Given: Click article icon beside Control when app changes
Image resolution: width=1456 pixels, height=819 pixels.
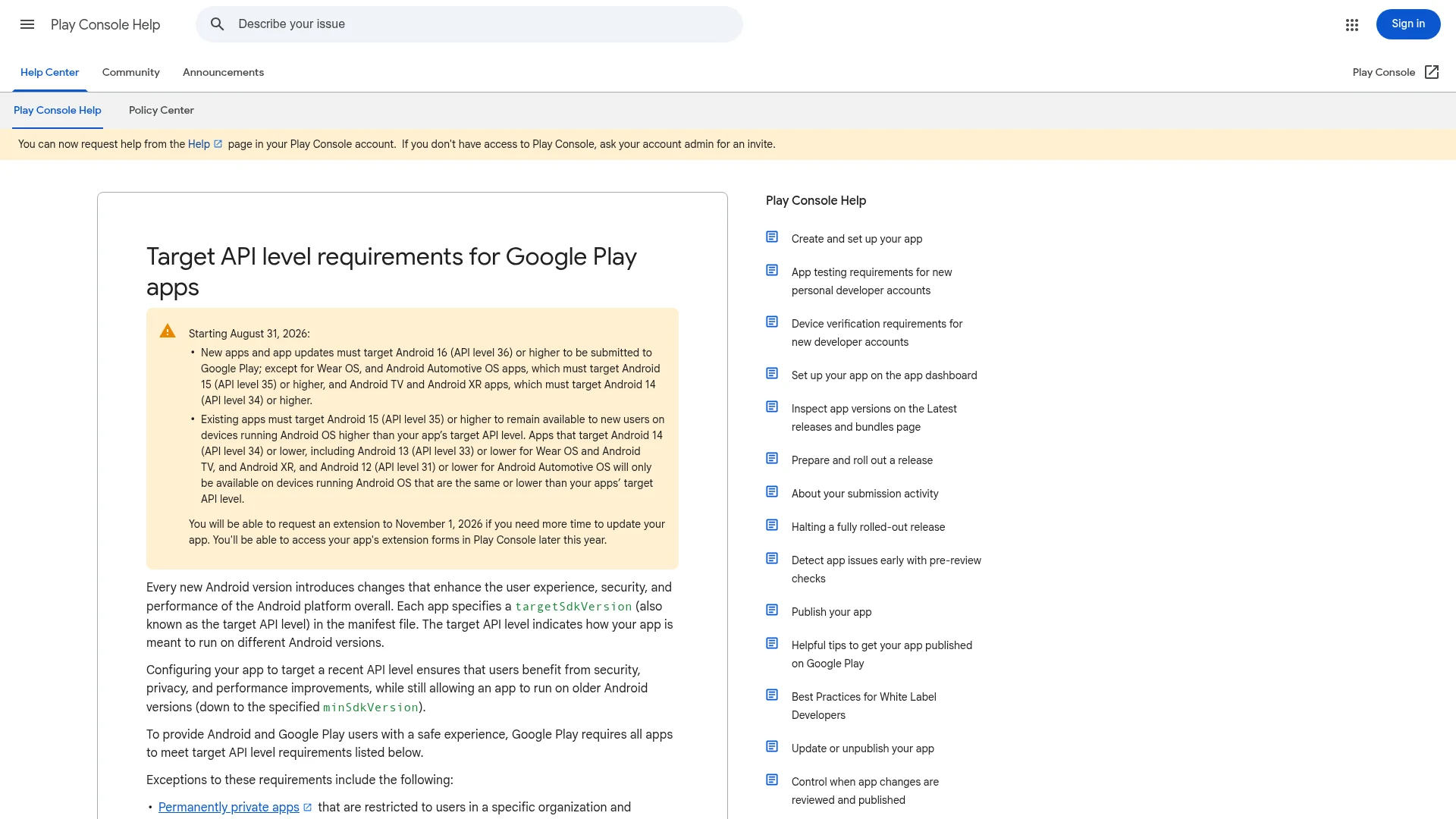Looking at the screenshot, I should 772,780.
